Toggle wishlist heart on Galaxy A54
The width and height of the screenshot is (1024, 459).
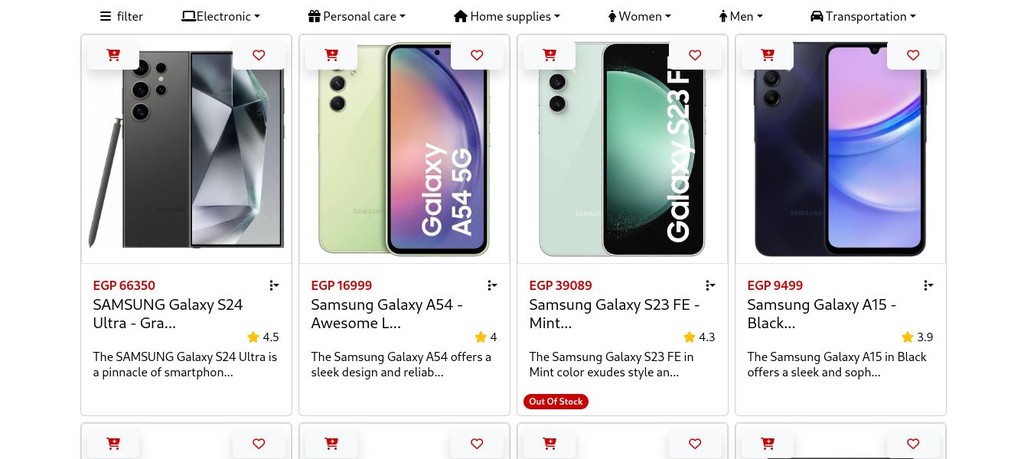tap(477, 55)
